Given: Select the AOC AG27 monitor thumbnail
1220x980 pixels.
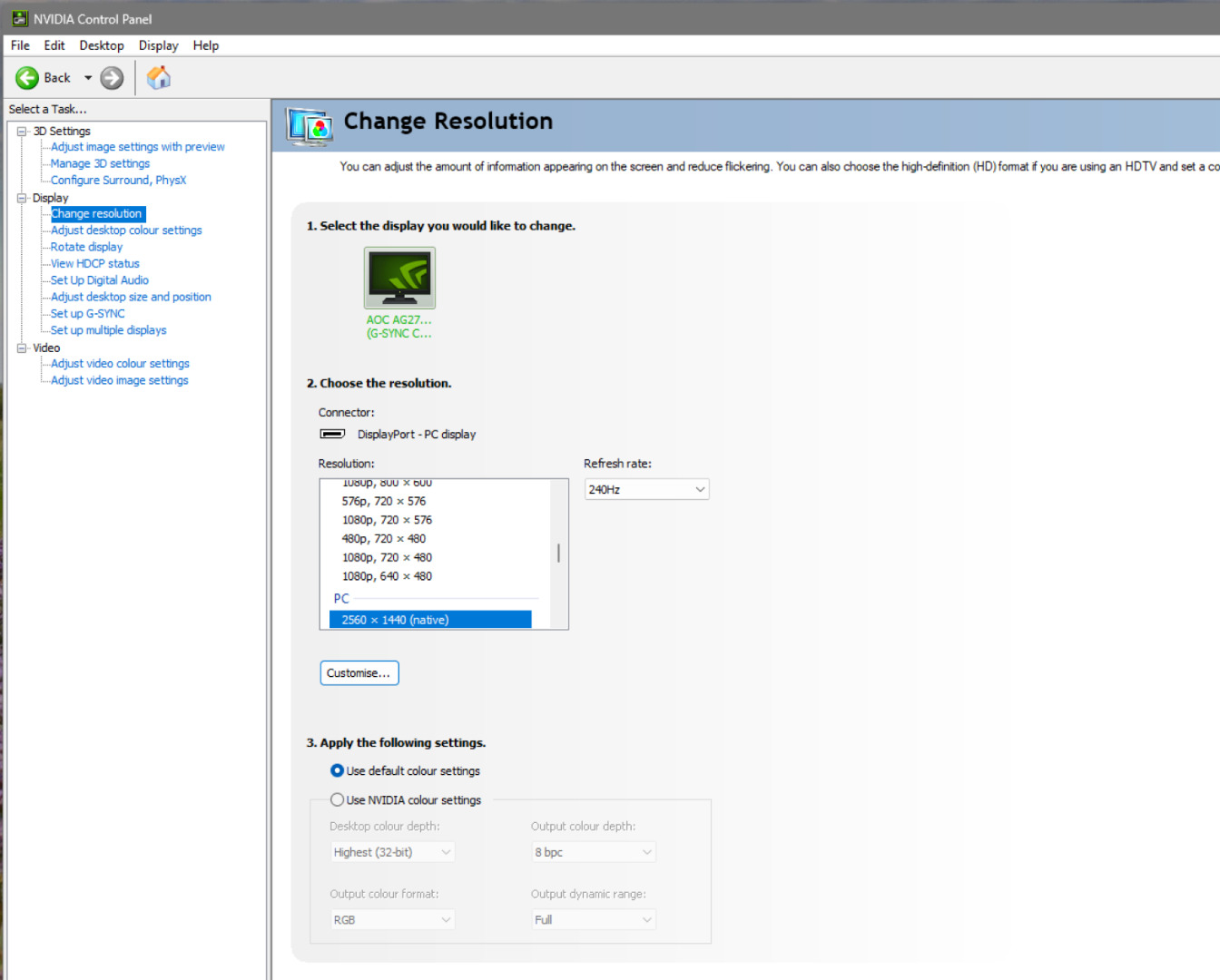Looking at the screenshot, I should [x=399, y=278].
